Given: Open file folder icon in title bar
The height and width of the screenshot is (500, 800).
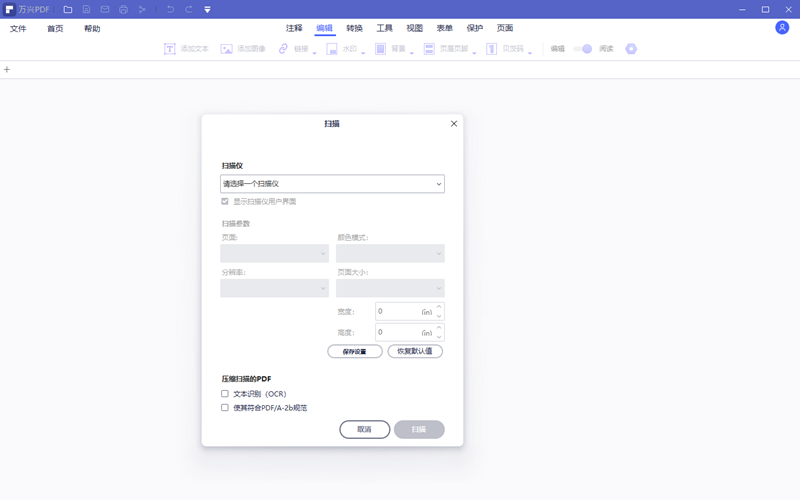Looking at the screenshot, I should pos(68,9).
